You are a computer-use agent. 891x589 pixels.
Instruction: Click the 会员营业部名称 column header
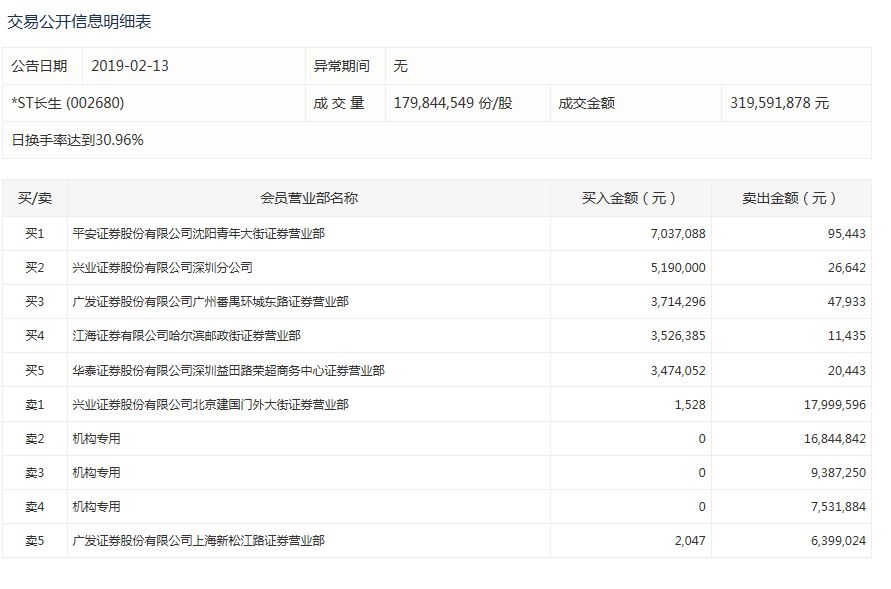pyautogui.click(x=309, y=199)
